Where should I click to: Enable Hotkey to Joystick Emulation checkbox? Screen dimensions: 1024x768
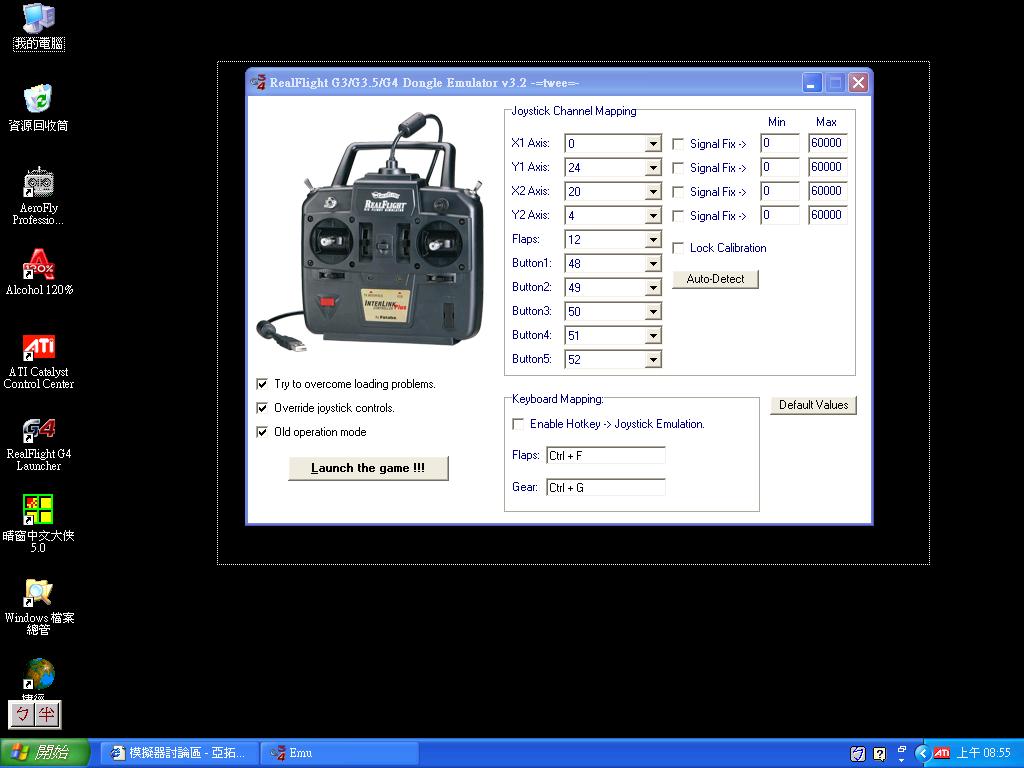[518, 424]
